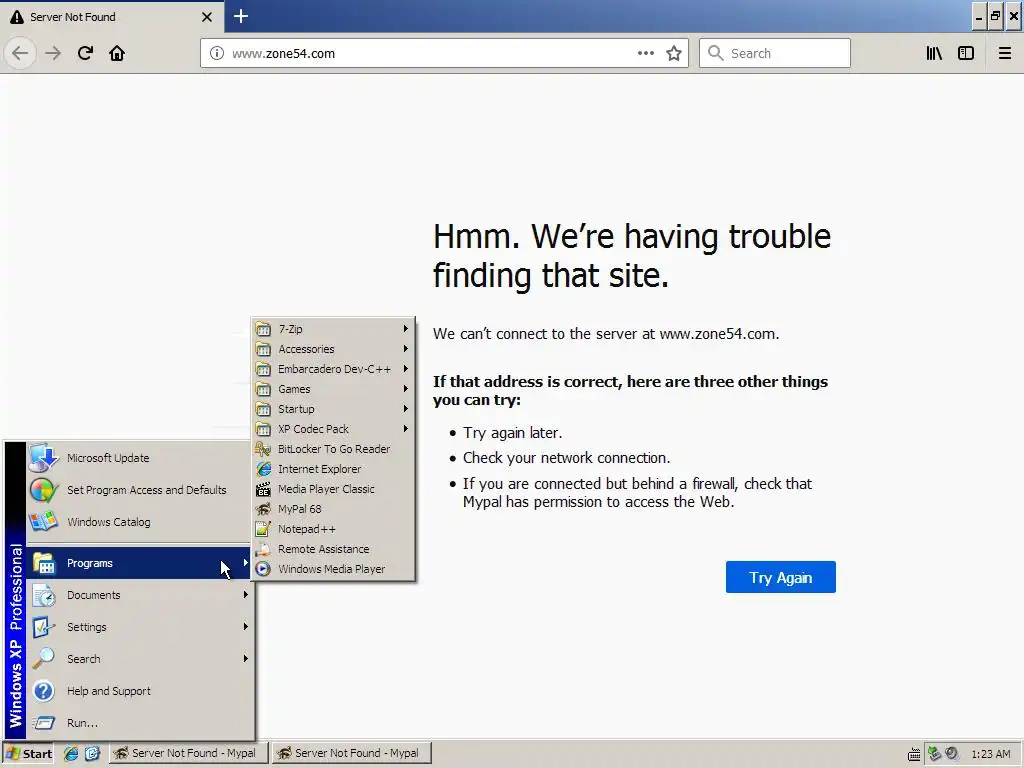Expand the Startup submenu
Image resolution: width=1024 pixels, height=768 pixels.
tap(333, 409)
